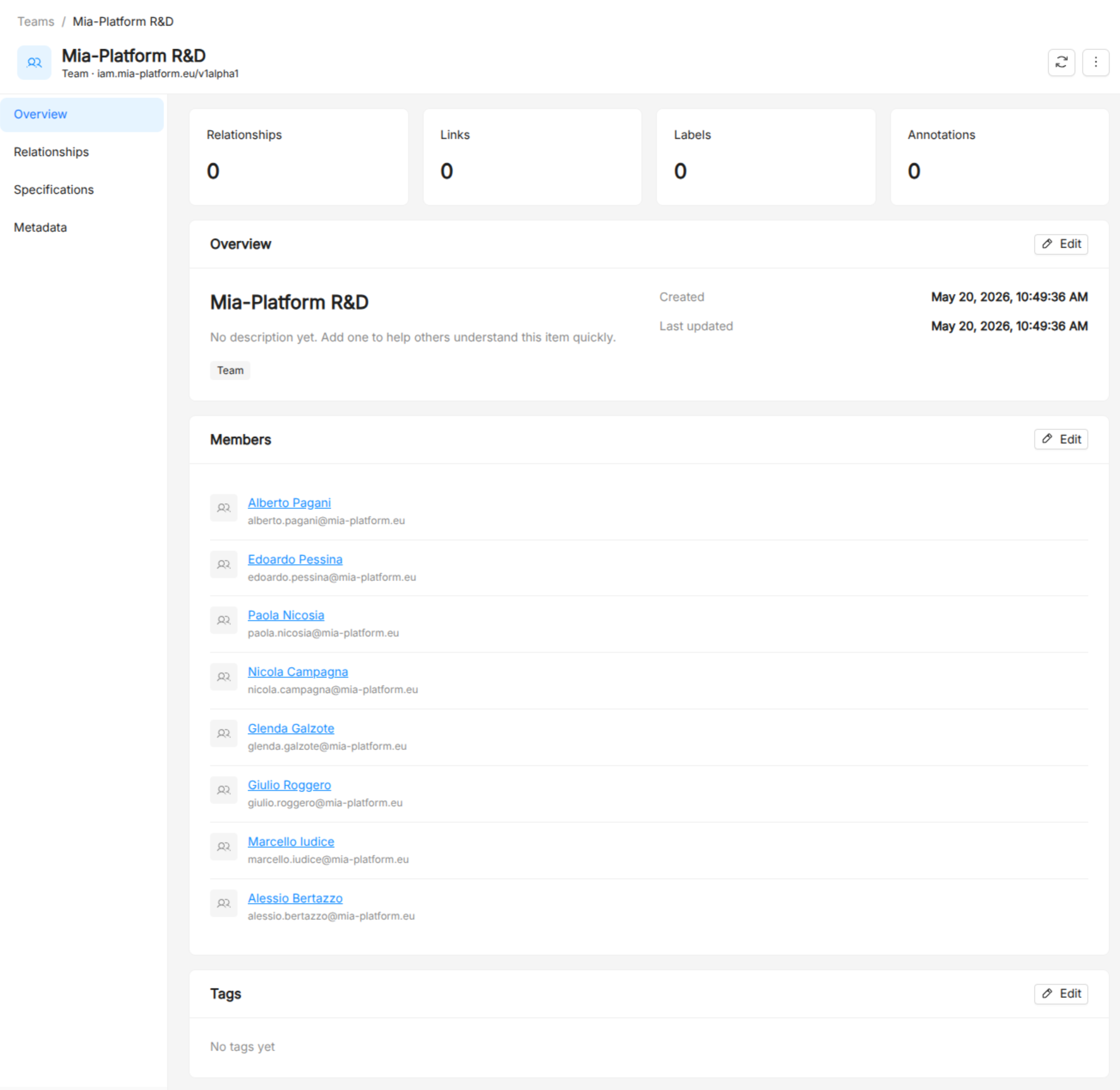Viewport: 1120px width, 1090px height.
Task: Click the member icon next to Nicola Campagna
Action: click(x=224, y=677)
